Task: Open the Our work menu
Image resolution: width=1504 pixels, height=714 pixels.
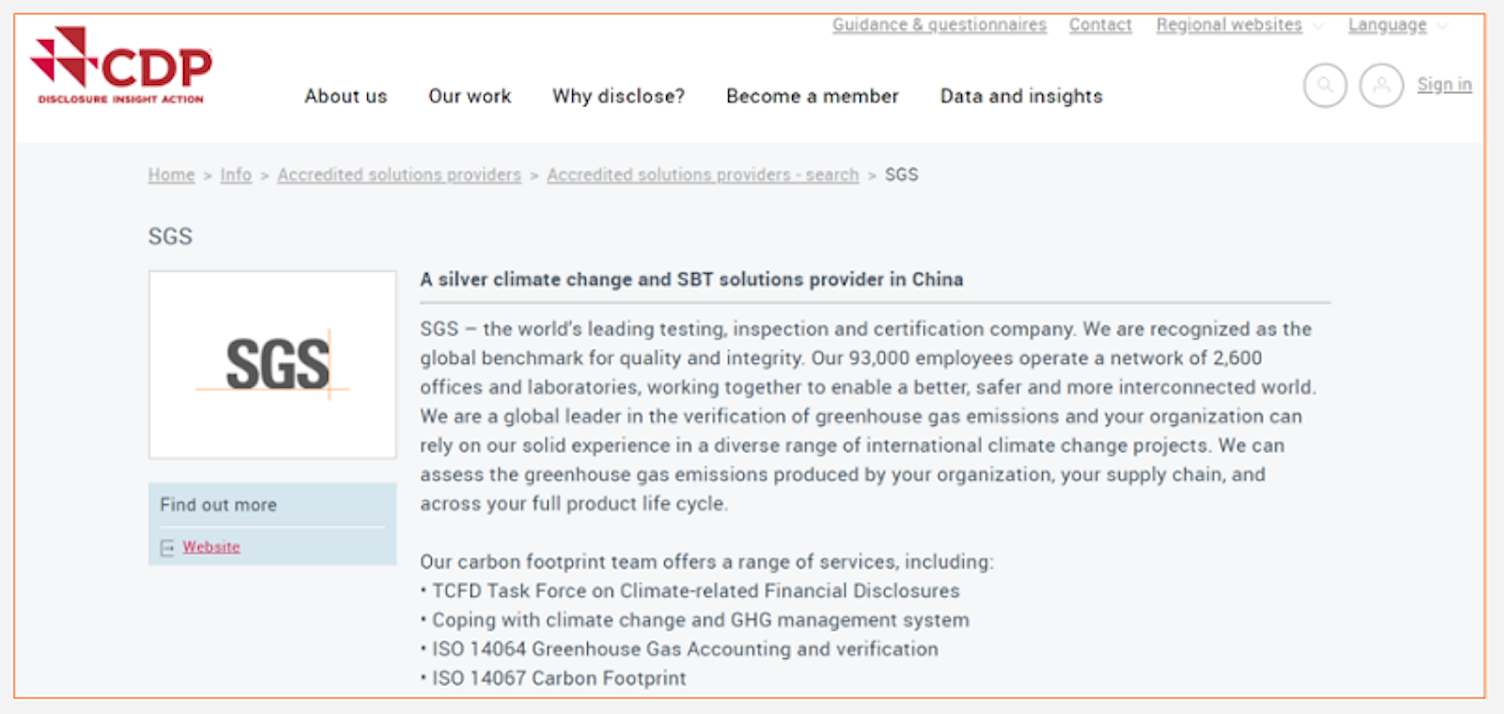Action: coord(469,96)
